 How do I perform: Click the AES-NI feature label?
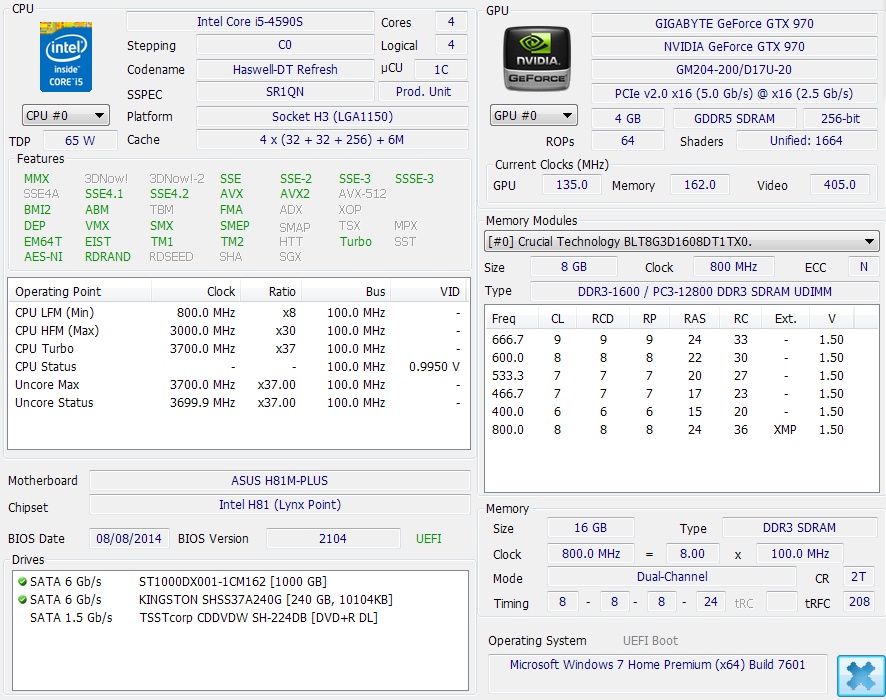pos(43,256)
